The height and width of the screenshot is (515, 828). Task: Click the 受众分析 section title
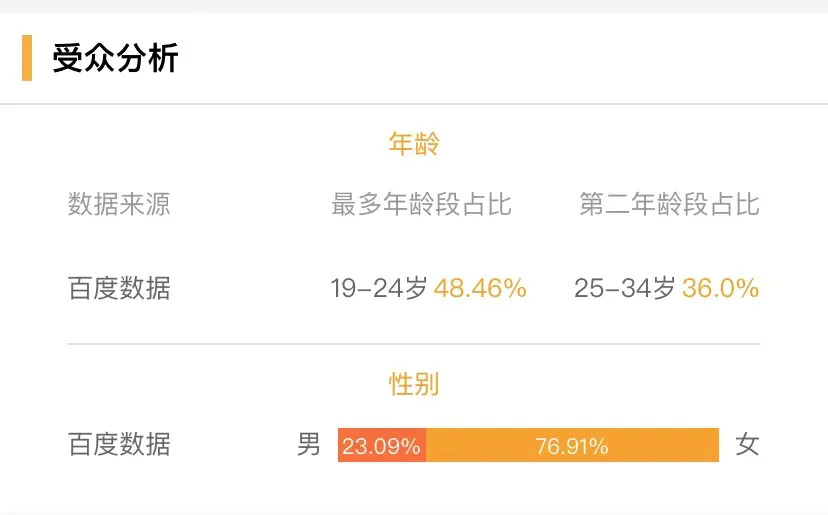[115, 58]
